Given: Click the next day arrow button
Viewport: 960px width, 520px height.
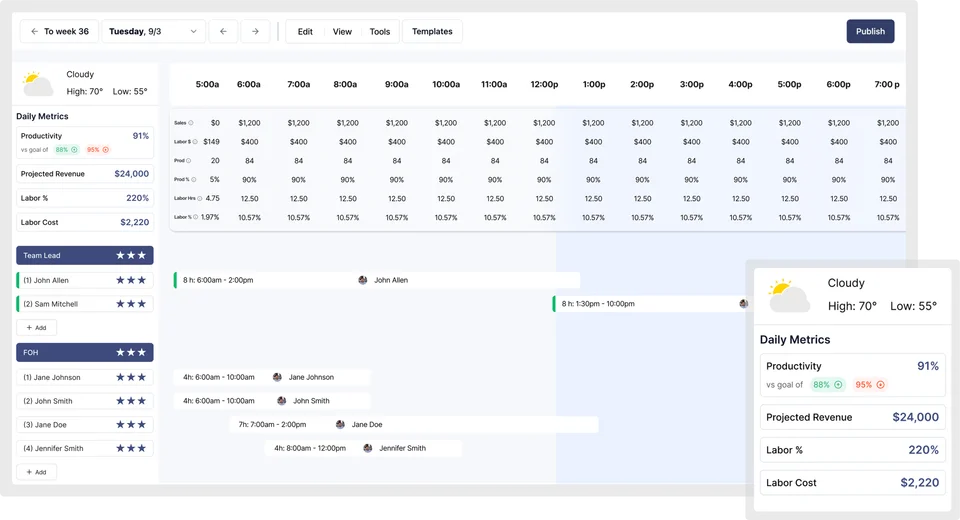Looking at the screenshot, I should [255, 31].
